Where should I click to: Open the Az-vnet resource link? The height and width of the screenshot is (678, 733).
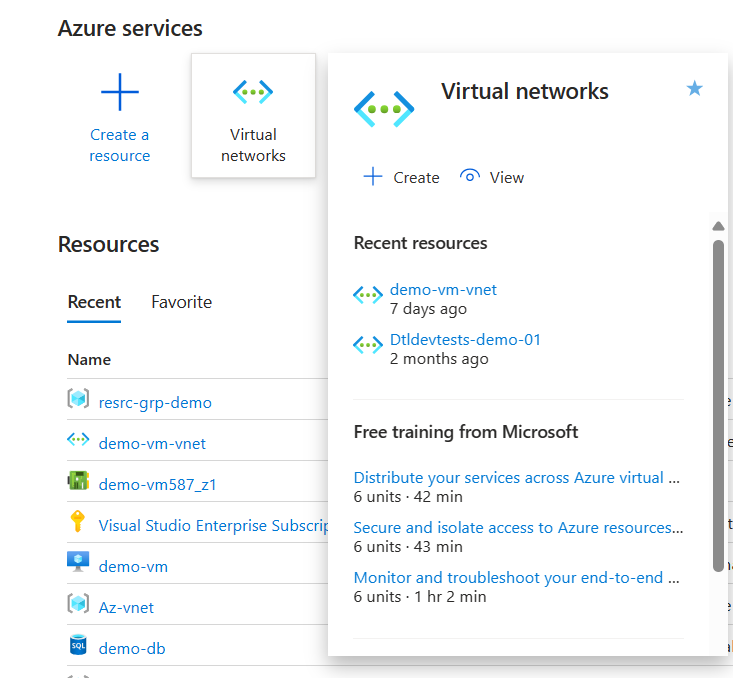126,607
